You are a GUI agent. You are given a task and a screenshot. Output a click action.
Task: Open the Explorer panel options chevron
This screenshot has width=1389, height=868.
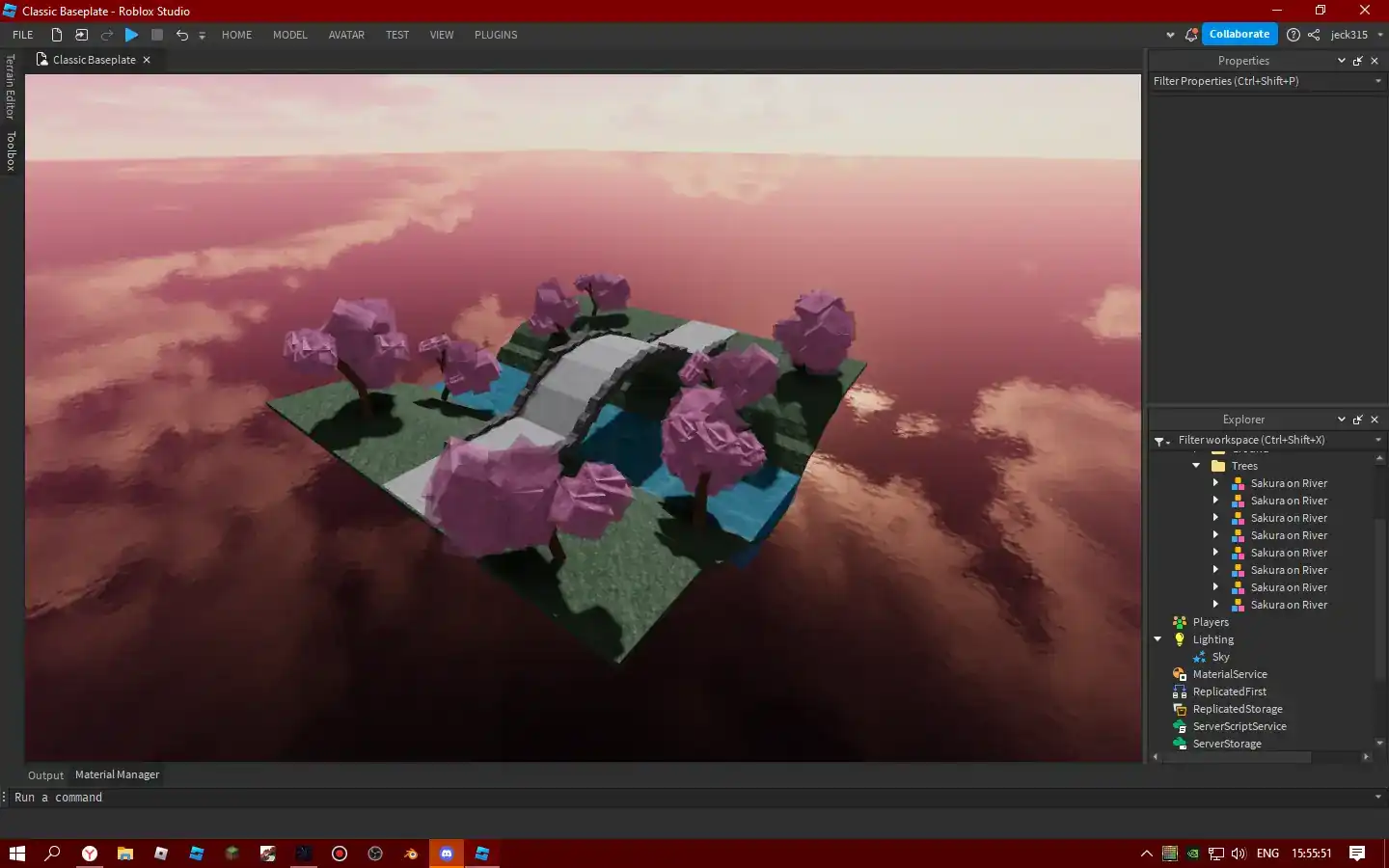1341,420
